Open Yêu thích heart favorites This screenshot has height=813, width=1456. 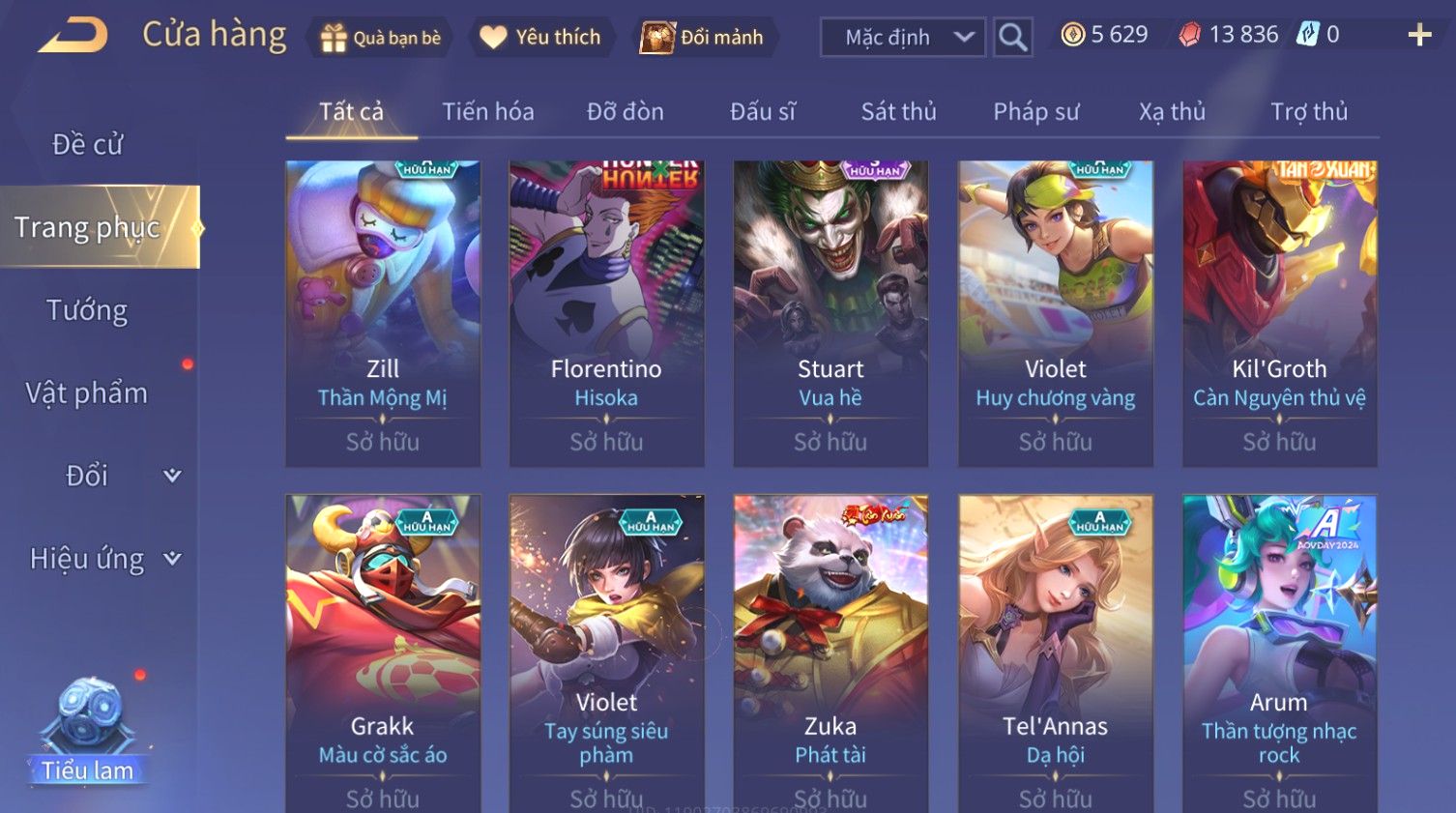(x=493, y=38)
